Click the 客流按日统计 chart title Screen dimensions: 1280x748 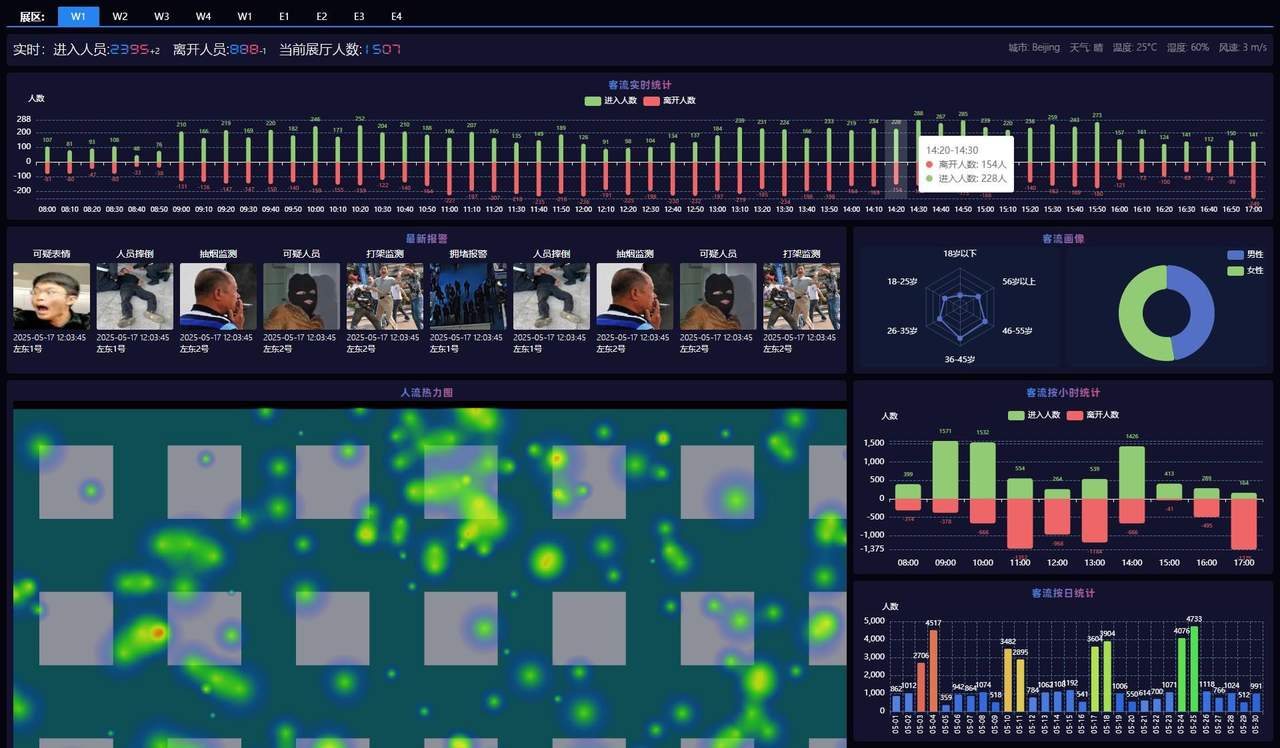pos(1063,593)
